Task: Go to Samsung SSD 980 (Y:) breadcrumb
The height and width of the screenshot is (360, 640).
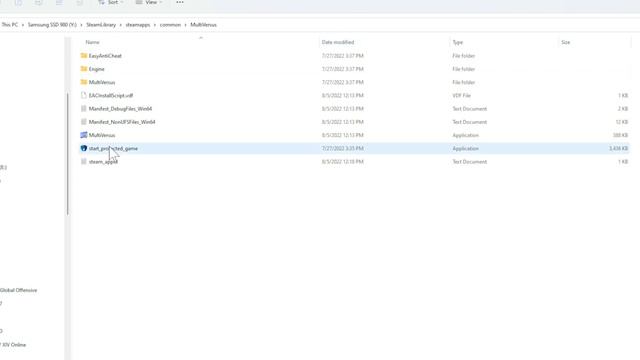Action: 52,25
